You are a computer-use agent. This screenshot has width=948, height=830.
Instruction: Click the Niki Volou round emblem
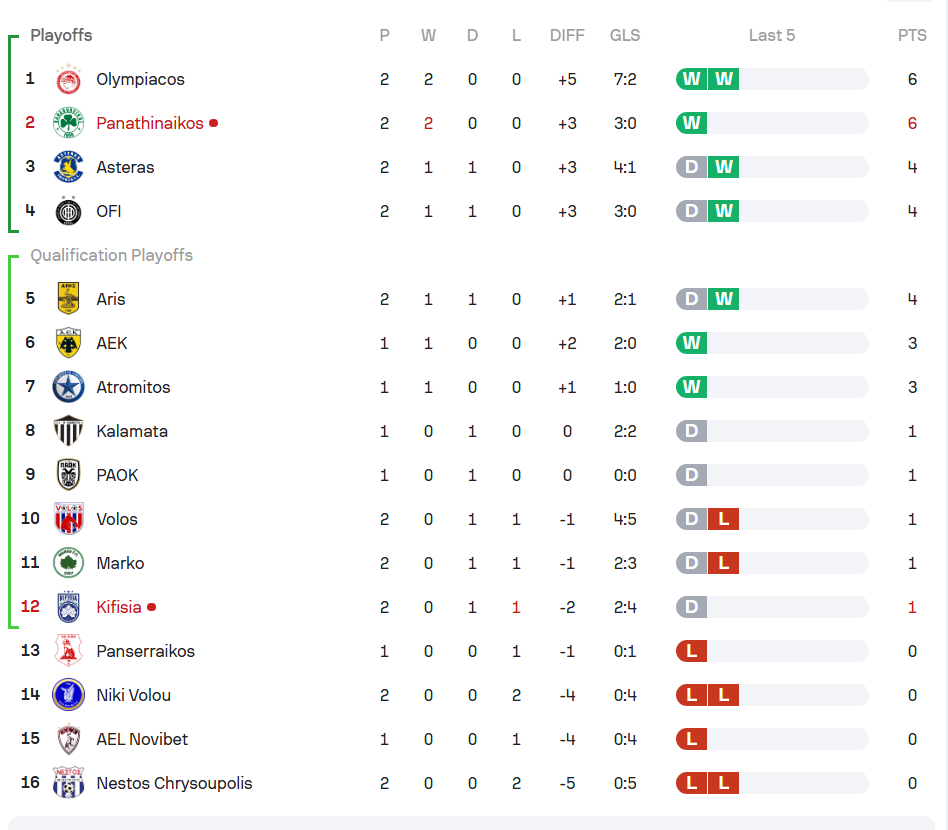pyautogui.click(x=68, y=695)
